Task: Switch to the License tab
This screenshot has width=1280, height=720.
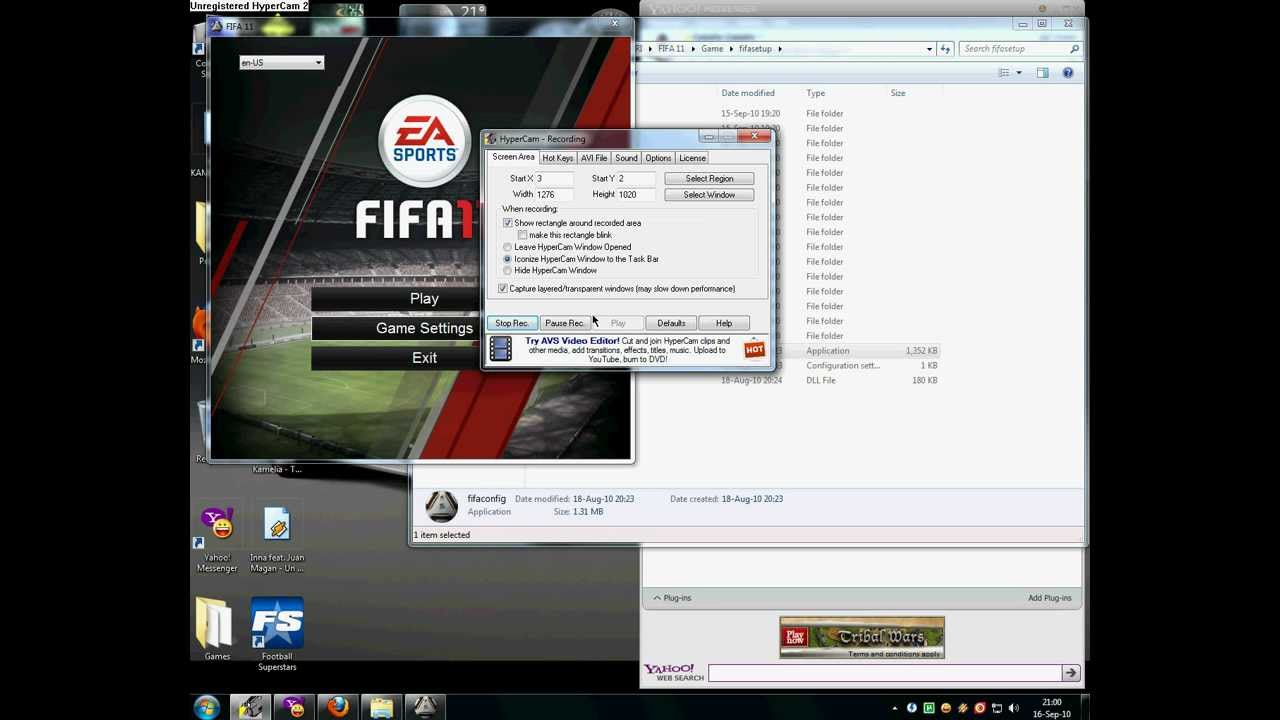Action: 692,158
